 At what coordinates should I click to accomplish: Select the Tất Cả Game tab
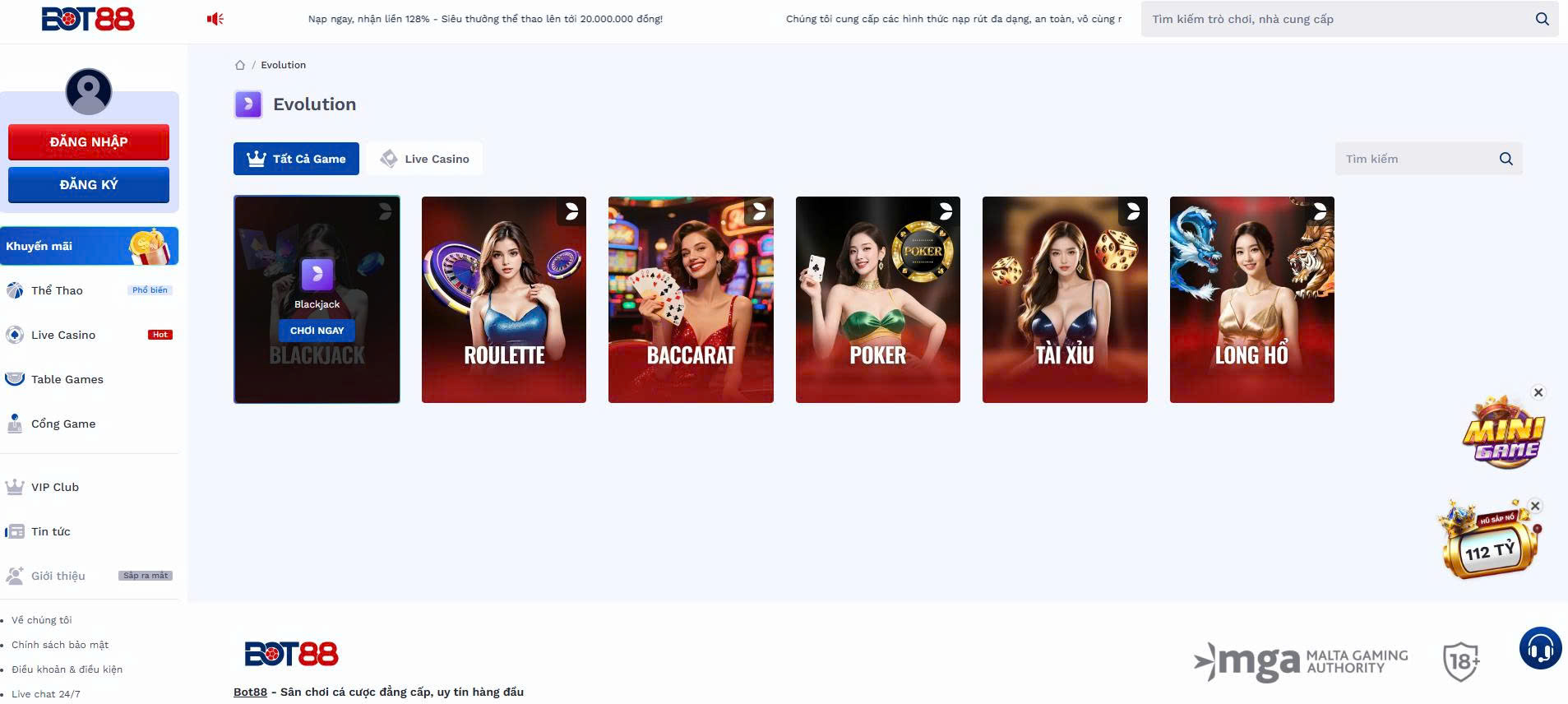coord(296,159)
